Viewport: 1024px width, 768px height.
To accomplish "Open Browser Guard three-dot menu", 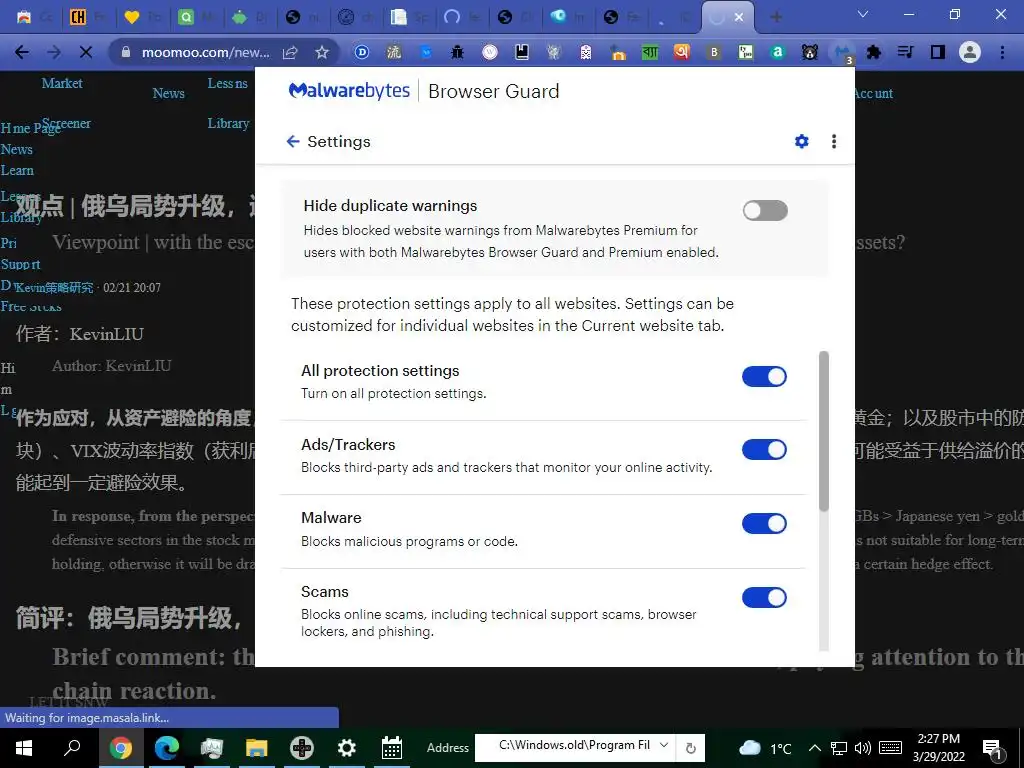I will pyautogui.click(x=833, y=141).
